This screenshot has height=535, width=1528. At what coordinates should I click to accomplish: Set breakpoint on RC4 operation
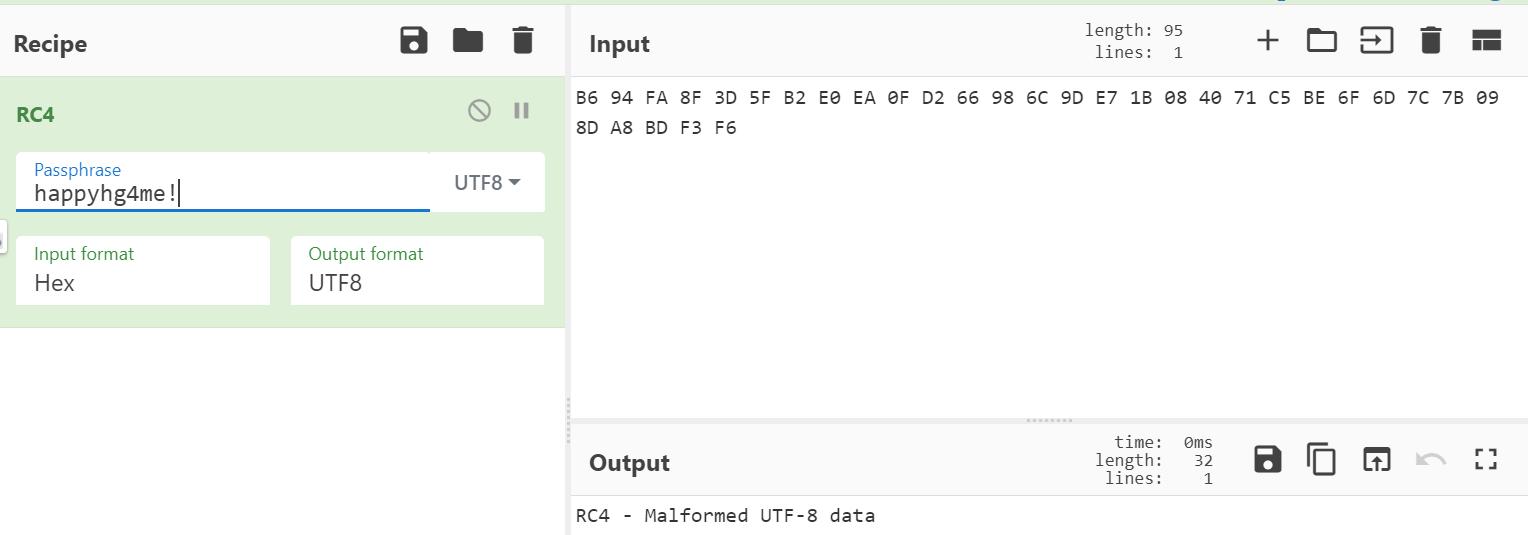click(521, 111)
